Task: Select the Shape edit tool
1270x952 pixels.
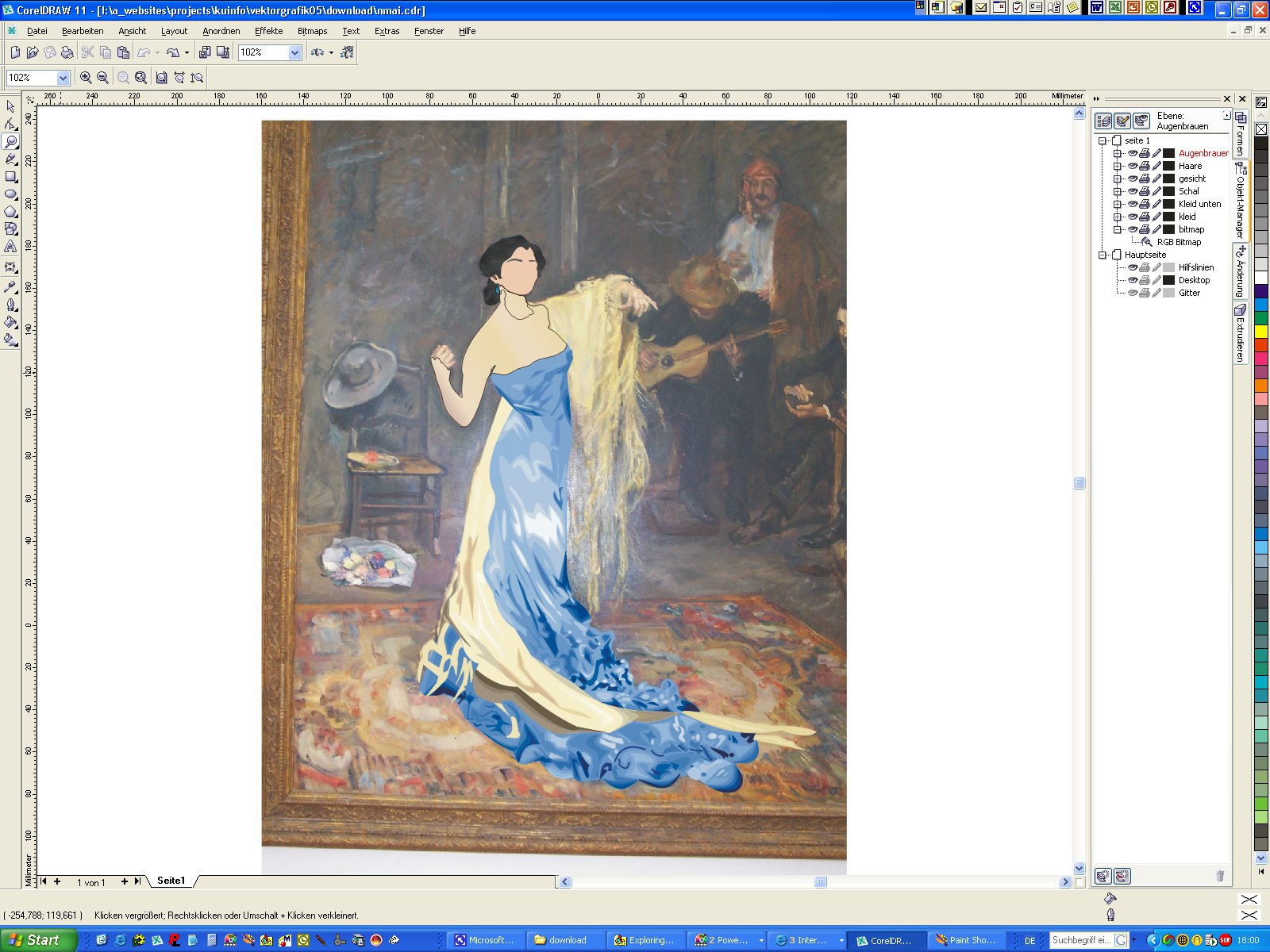Action: click(x=10, y=124)
